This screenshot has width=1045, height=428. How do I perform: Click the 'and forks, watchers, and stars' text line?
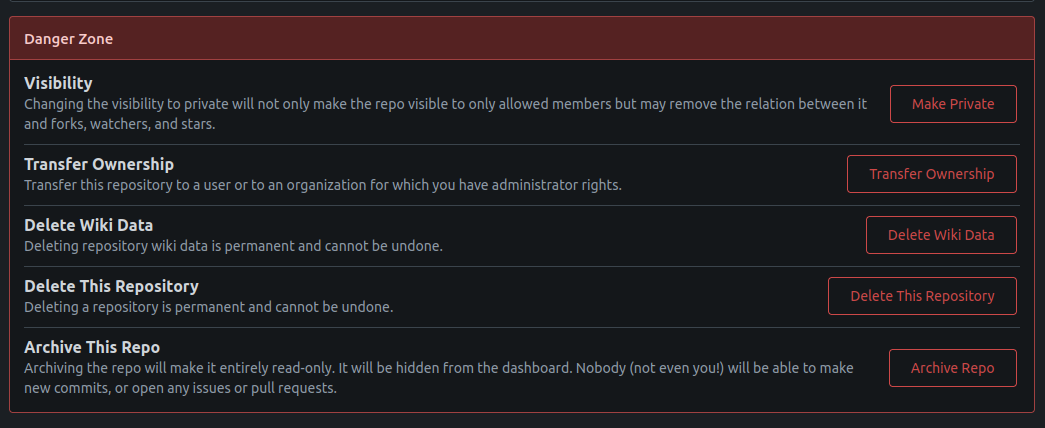(x=120, y=124)
